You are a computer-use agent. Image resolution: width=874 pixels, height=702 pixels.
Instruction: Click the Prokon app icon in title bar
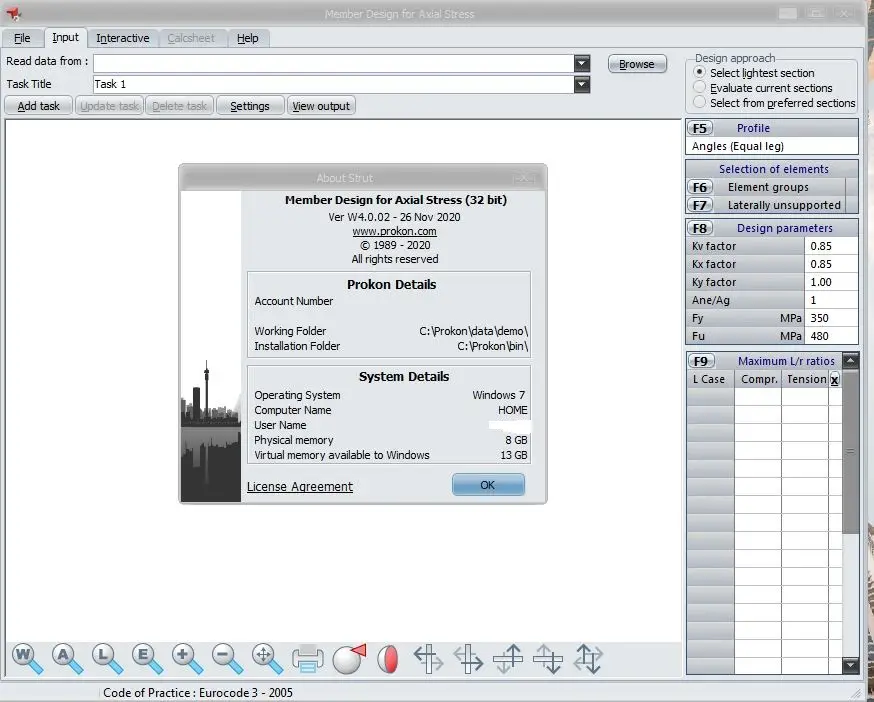point(14,13)
